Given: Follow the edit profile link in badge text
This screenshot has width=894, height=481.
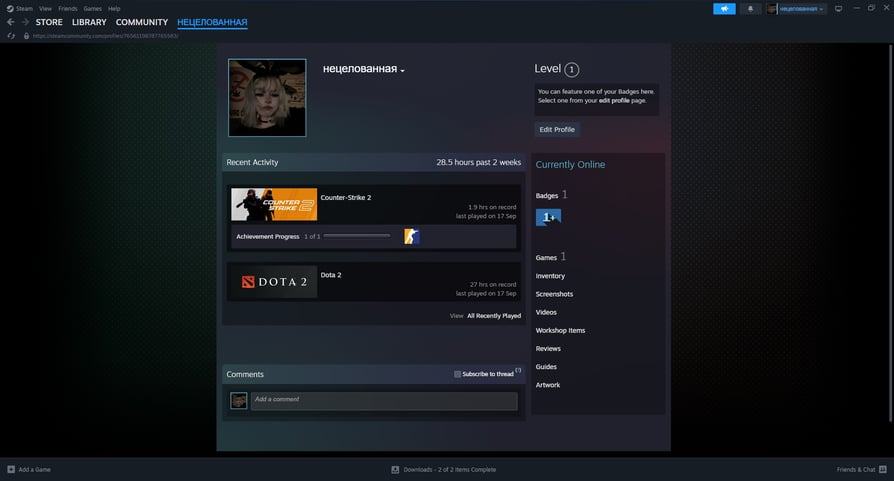Looking at the screenshot, I should point(614,100).
